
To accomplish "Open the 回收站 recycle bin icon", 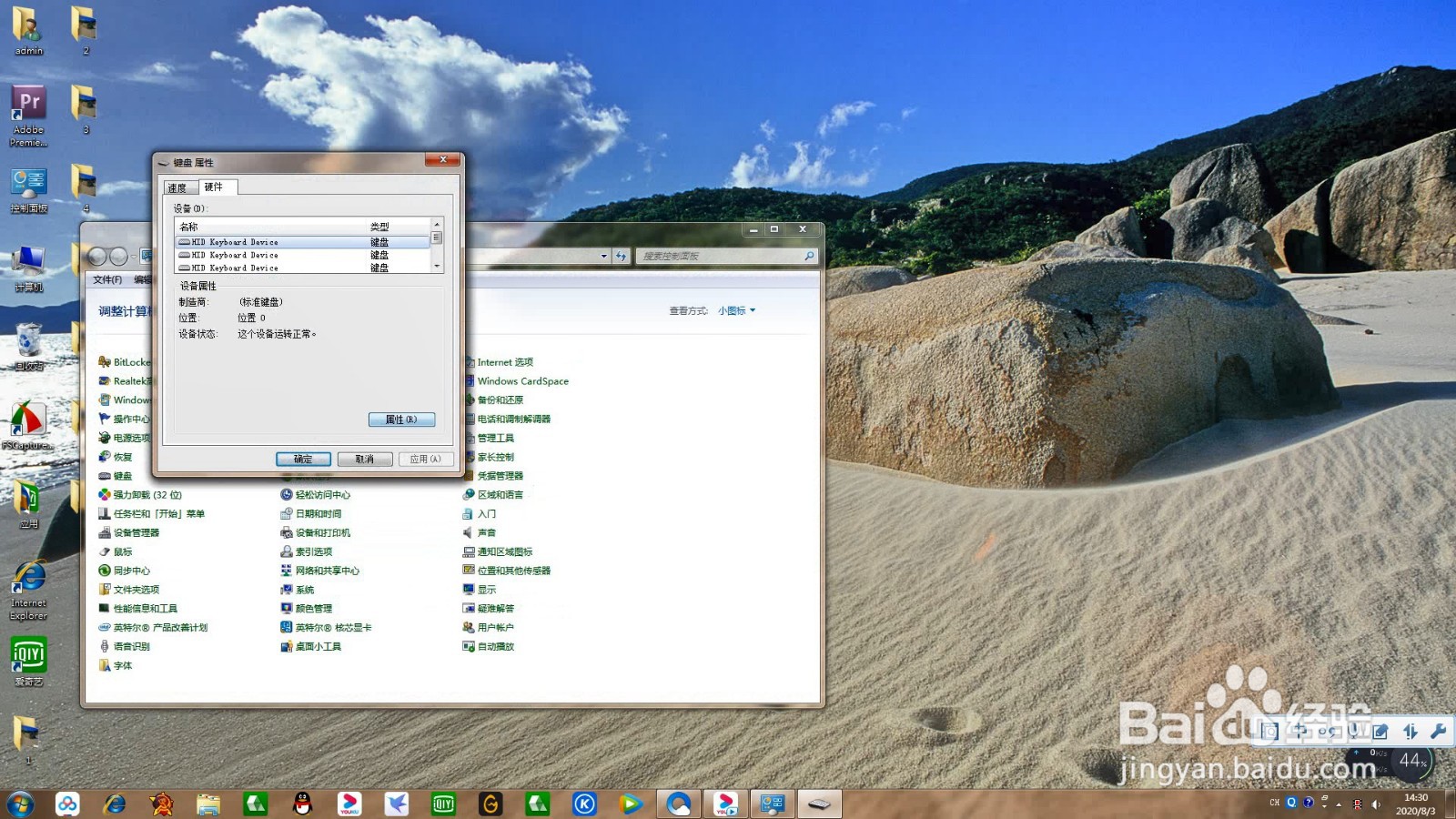I will pos(29,347).
